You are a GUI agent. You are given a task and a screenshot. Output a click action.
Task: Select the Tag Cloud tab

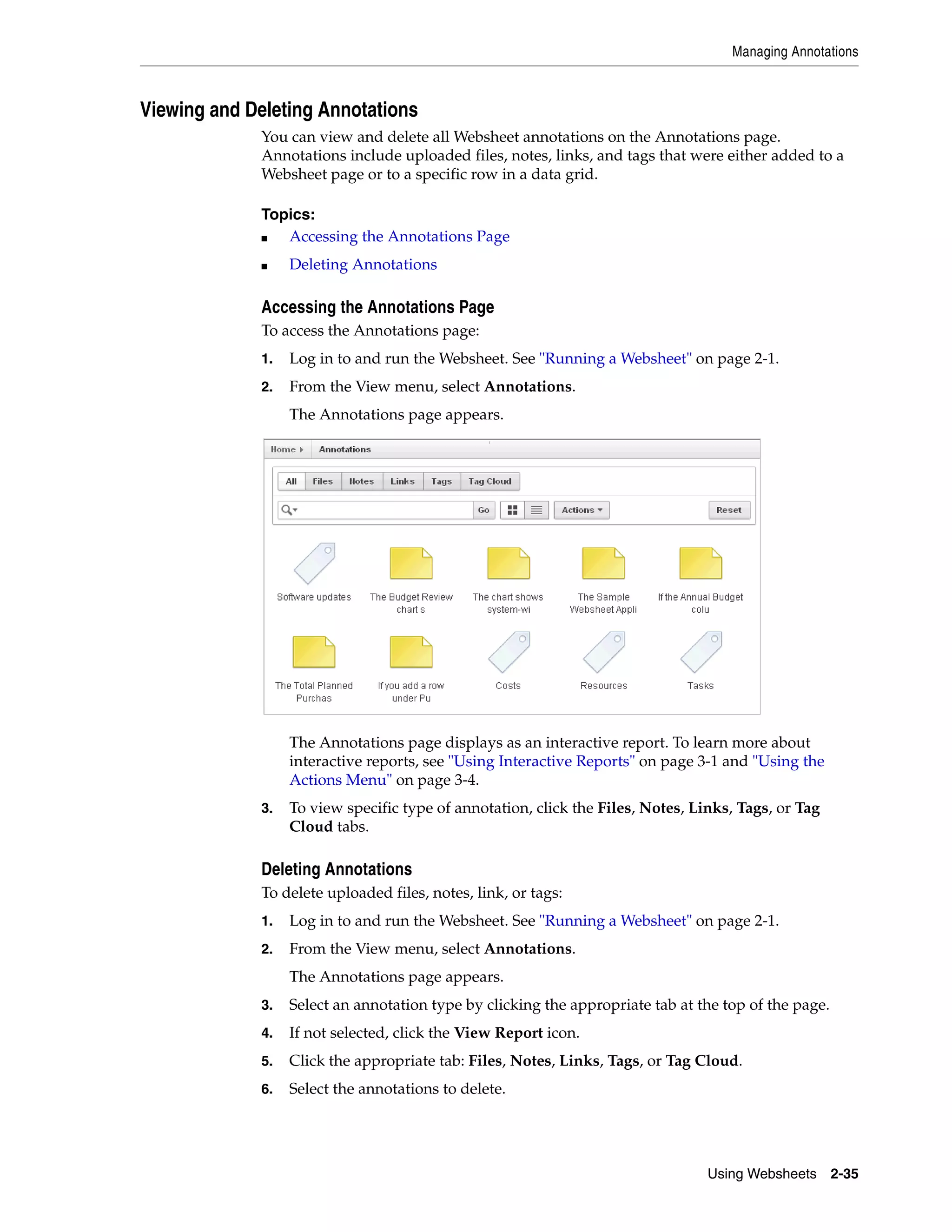tap(490, 481)
